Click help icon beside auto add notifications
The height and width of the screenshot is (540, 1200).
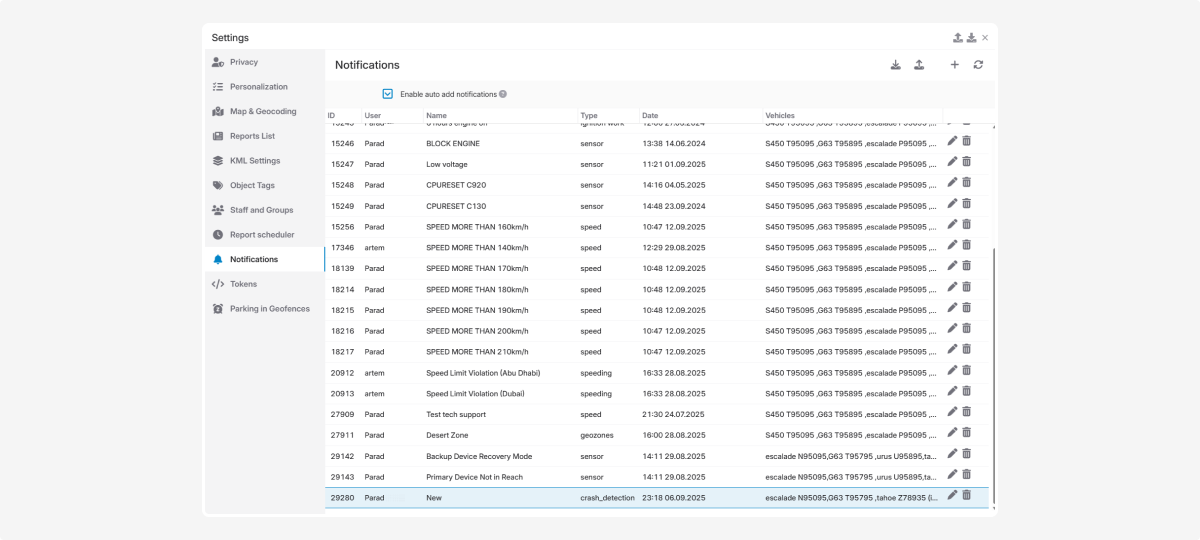pyautogui.click(x=503, y=94)
